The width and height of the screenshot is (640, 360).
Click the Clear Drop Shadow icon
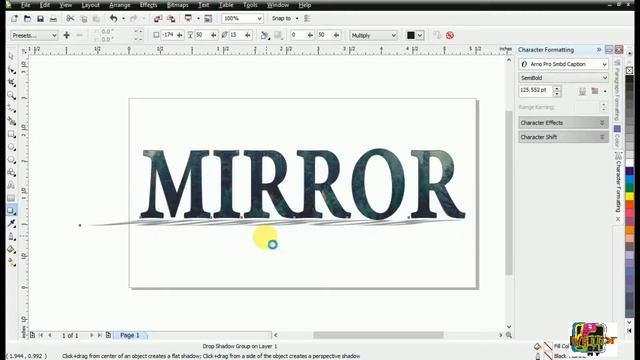pyautogui.click(x=450, y=36)
